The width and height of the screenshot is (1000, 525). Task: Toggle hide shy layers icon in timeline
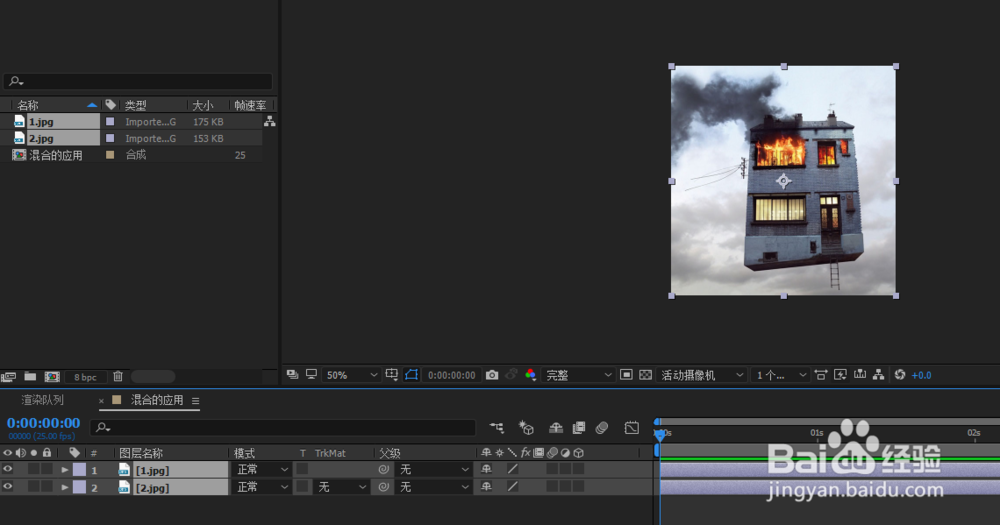(x=555, y=427)
